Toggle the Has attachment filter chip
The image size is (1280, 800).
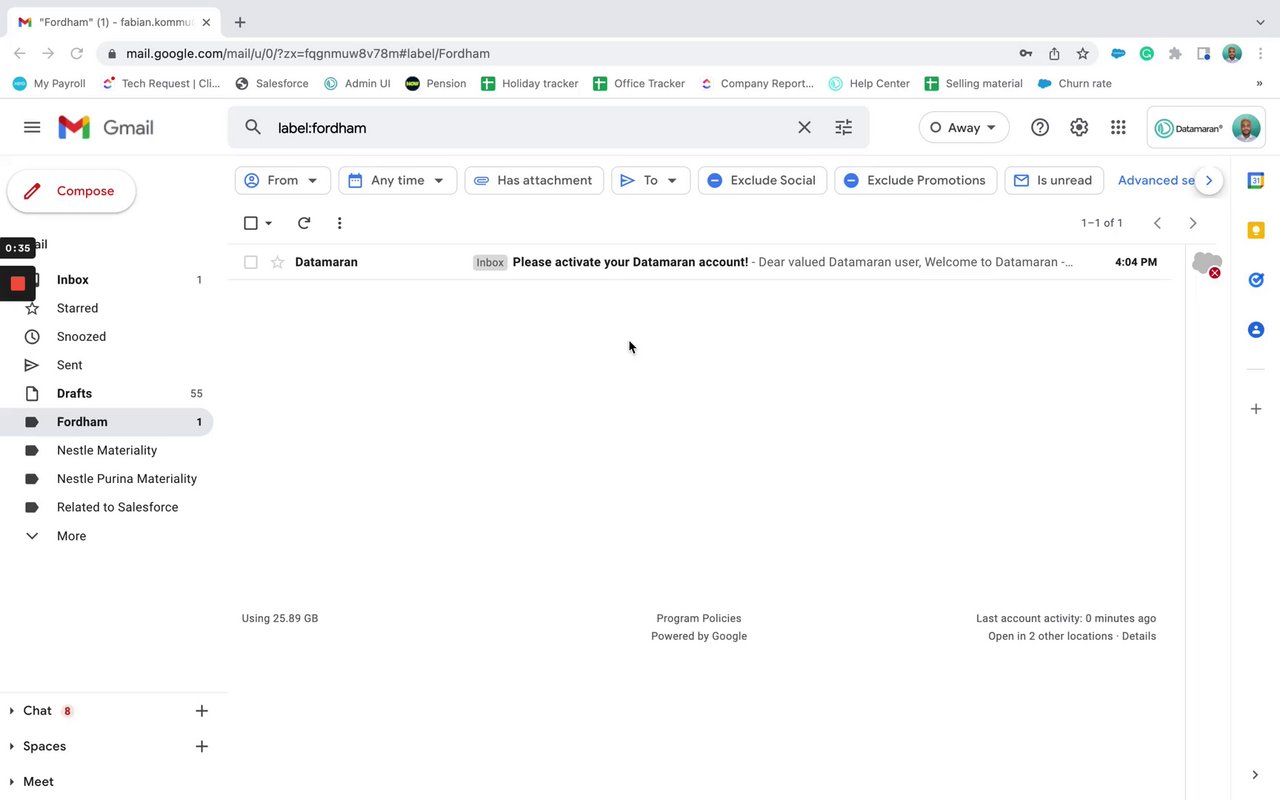pyautogui.click(x=534, y=180)
